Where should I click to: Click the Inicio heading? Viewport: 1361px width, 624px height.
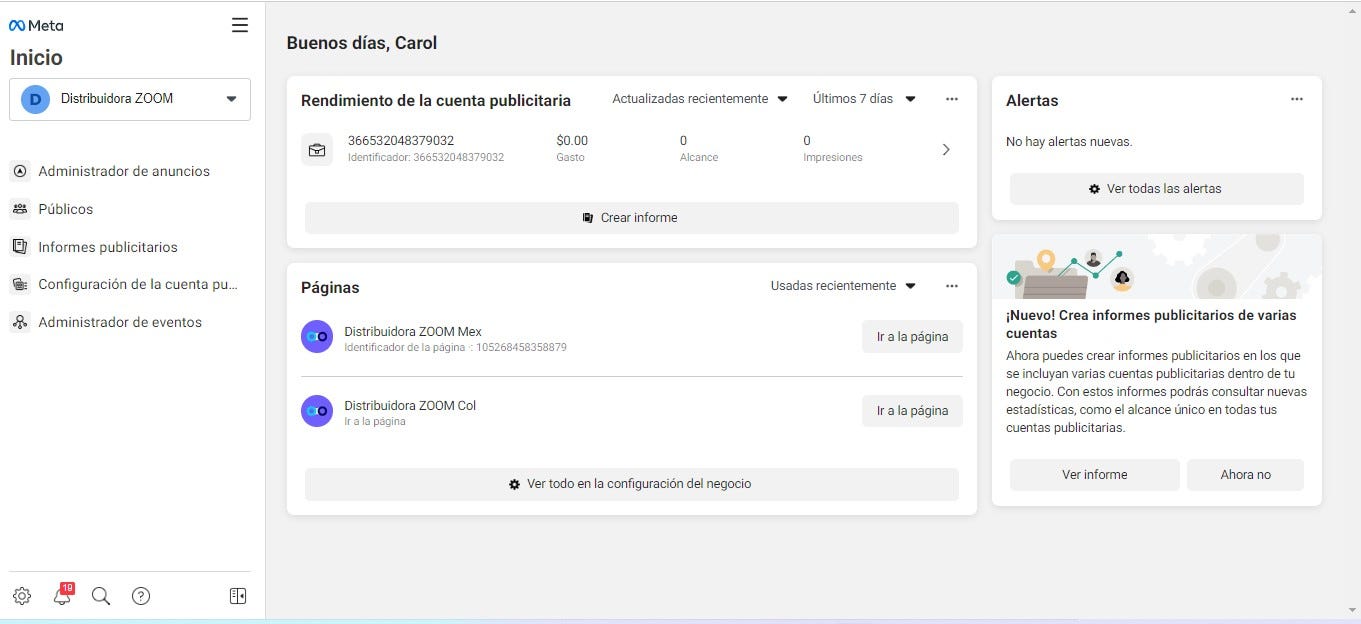click(x=36, y=58)
